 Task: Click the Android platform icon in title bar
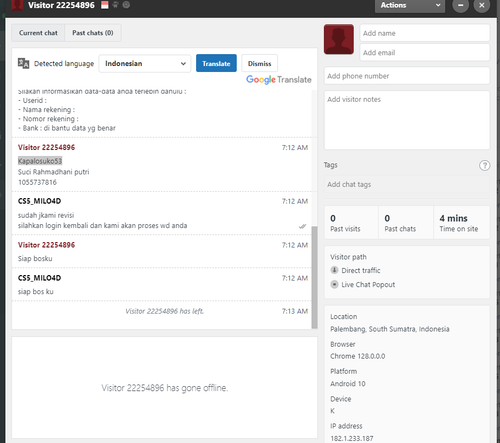click(x=116, y=5)
